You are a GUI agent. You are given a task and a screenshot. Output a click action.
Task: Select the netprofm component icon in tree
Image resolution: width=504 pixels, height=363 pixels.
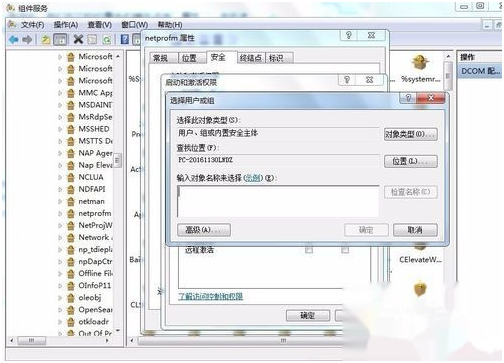[x=71, y=213]
